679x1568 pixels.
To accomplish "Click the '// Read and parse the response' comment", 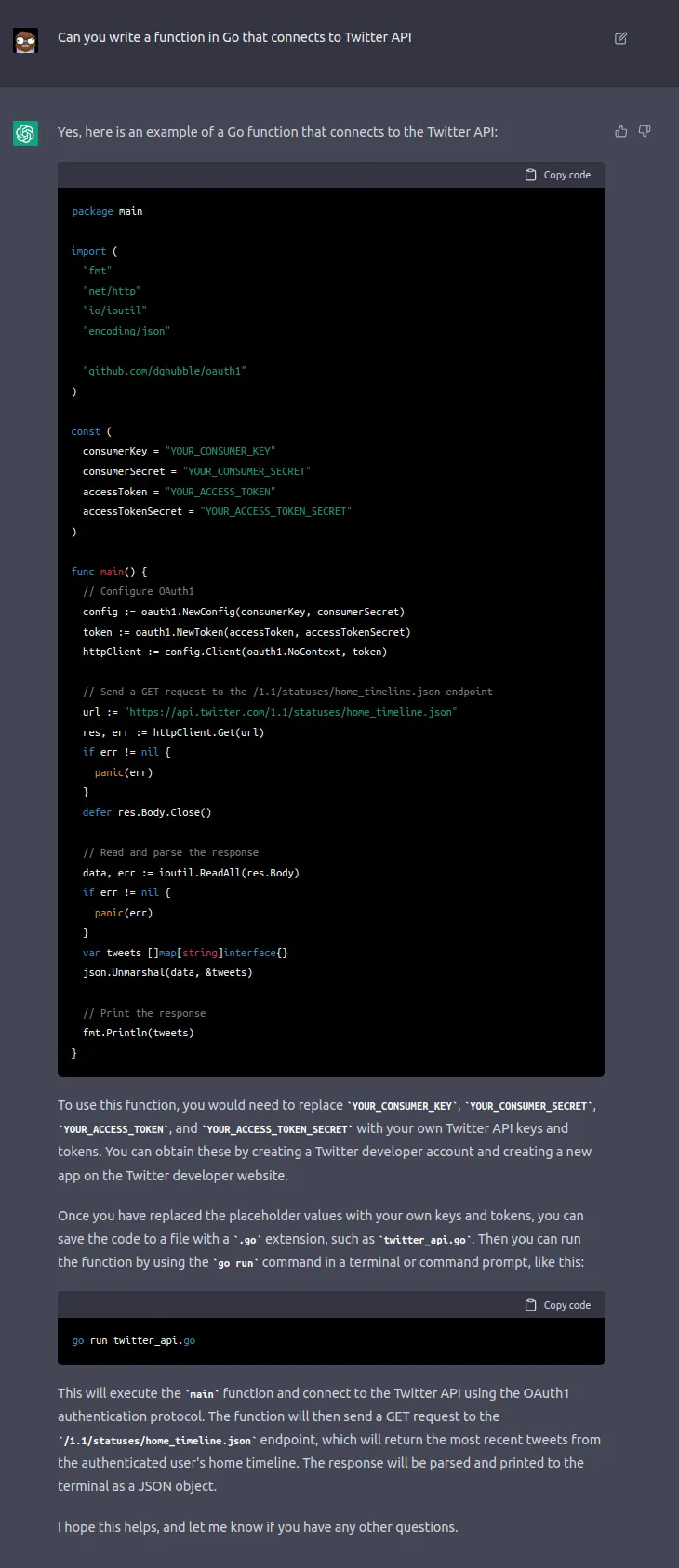I will 170,852.
